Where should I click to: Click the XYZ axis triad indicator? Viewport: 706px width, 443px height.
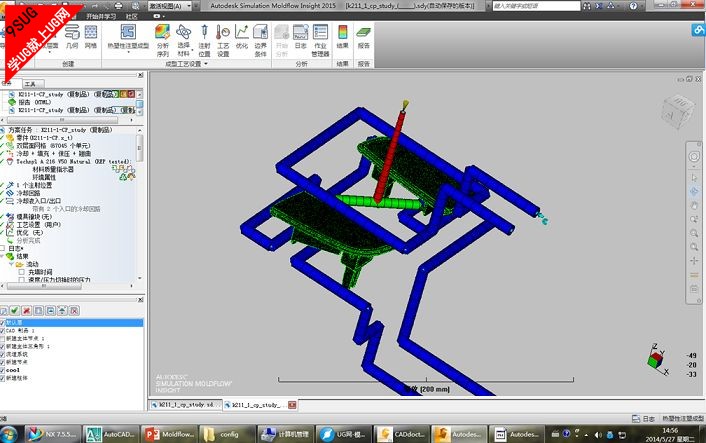click(x=657, y=360)
